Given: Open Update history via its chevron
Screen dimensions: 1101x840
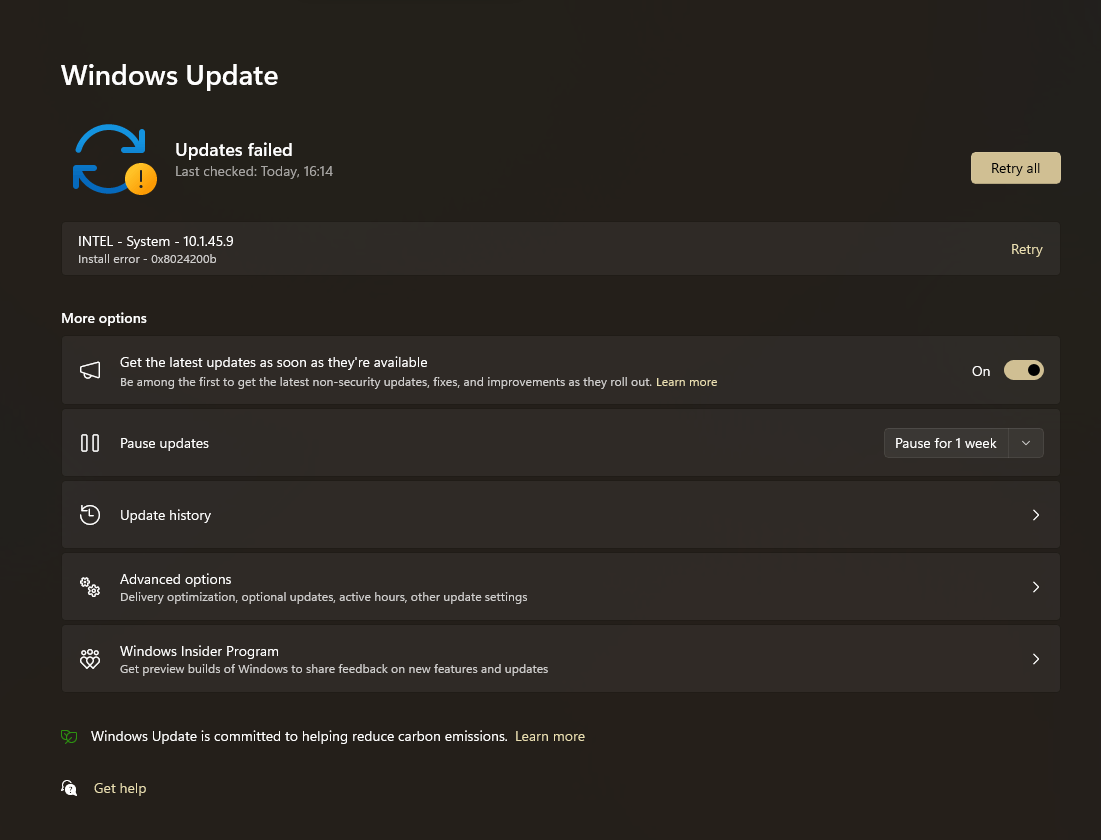Looking at the screenshot, I should (x=1036, y=515).
